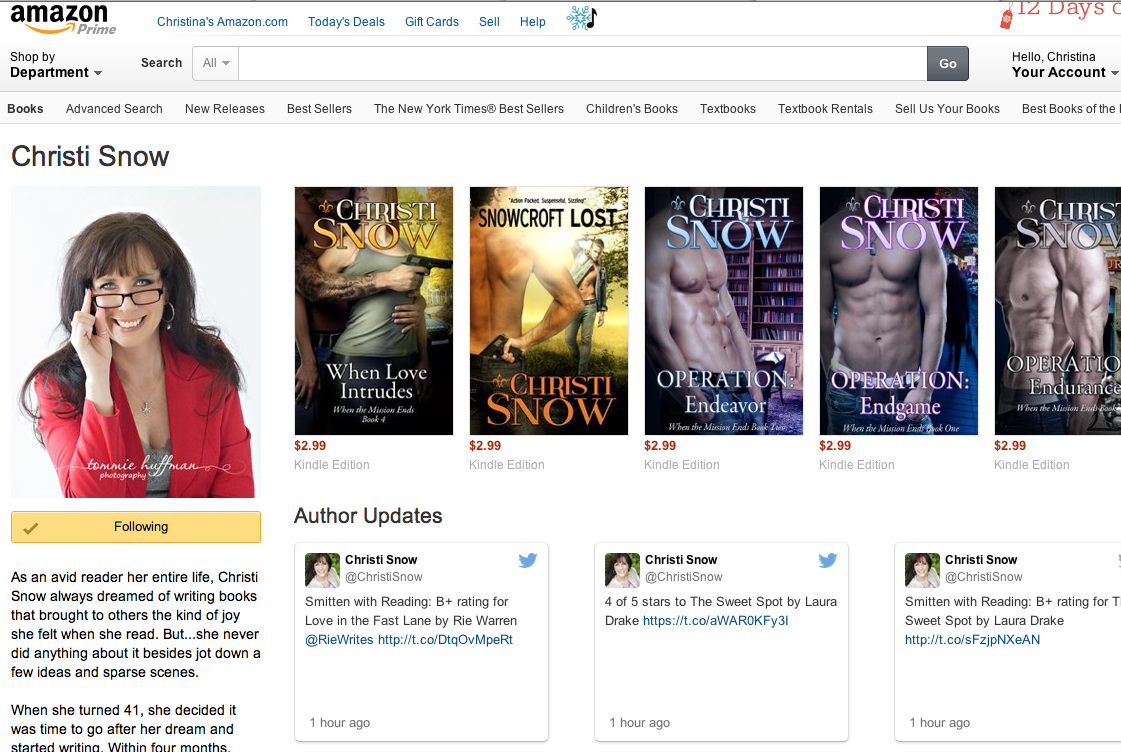Click inside the main search field
The image size is (1121, 752).
point(583,64)
